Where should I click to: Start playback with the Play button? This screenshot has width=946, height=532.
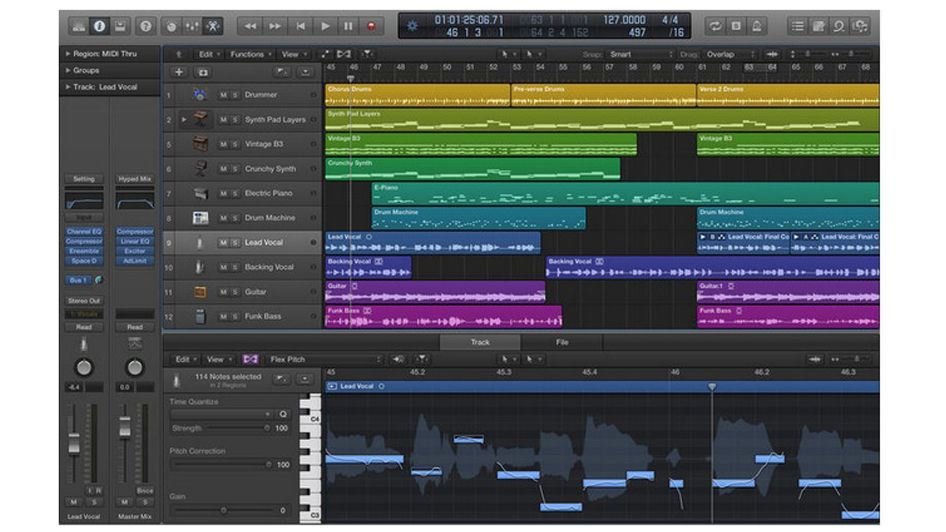click(325, 26)
